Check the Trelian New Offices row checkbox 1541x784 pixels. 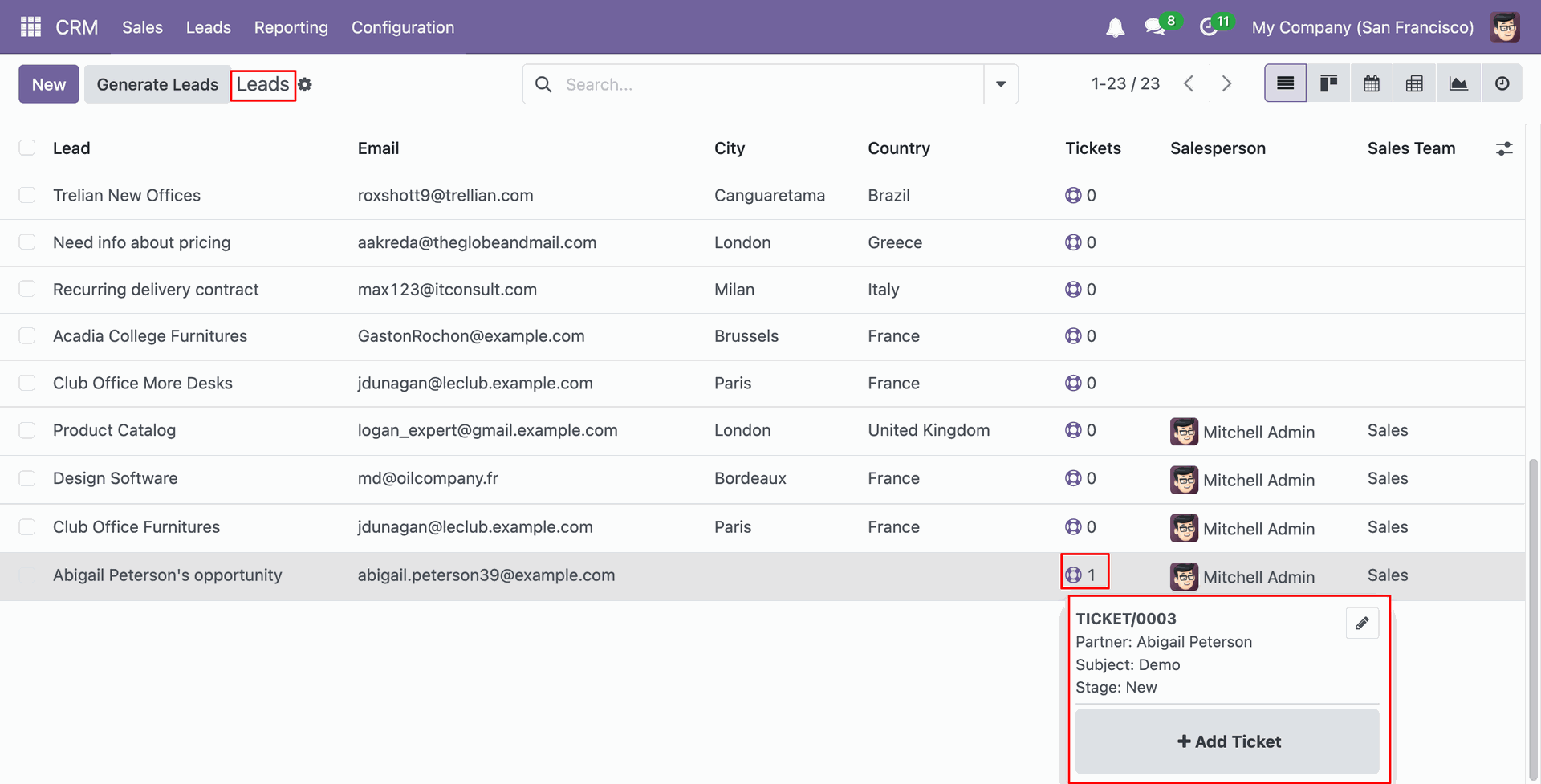click(27, 195)
